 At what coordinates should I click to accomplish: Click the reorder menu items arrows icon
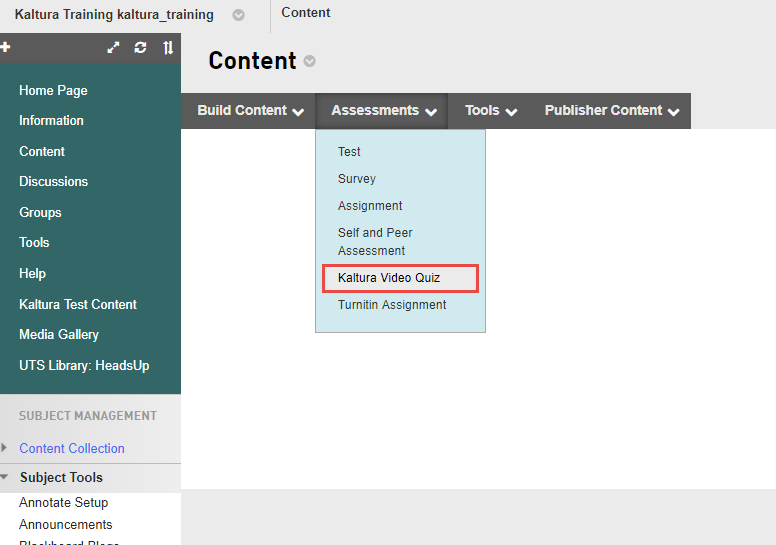(168, 48)
